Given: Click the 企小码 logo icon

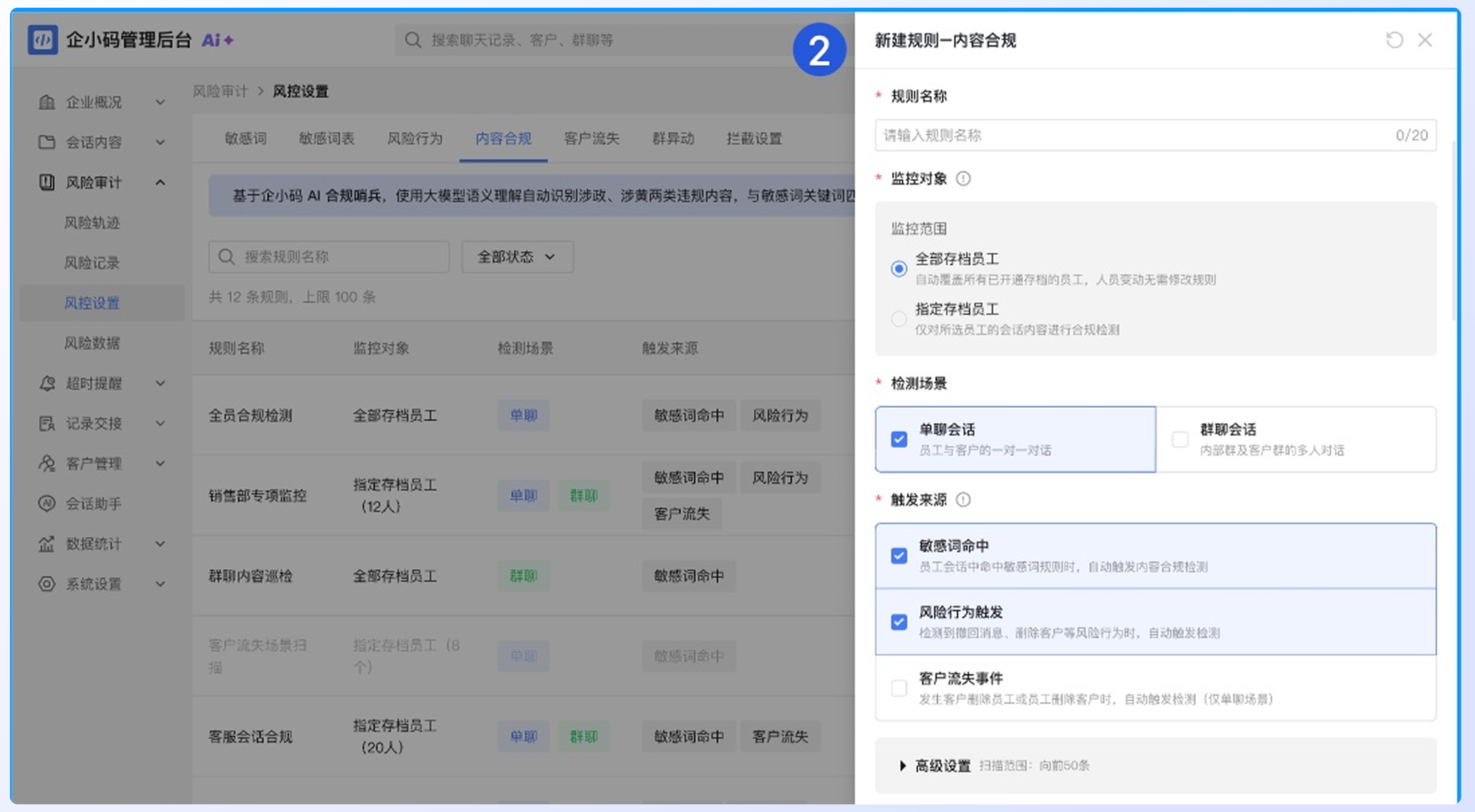Looking at the screenshot, I should (43, 40).
